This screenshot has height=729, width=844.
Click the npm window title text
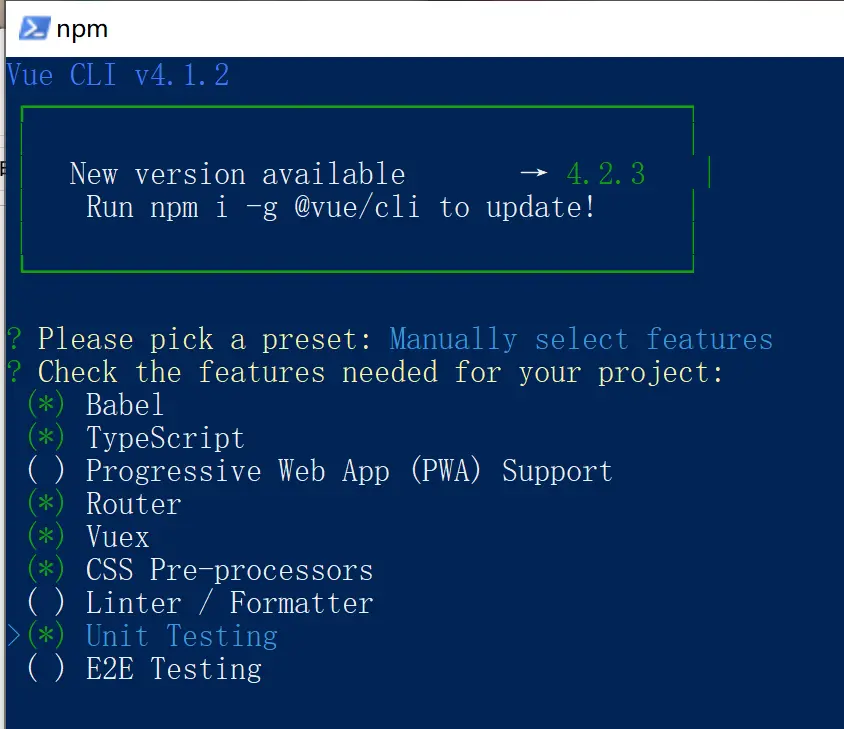82,29
